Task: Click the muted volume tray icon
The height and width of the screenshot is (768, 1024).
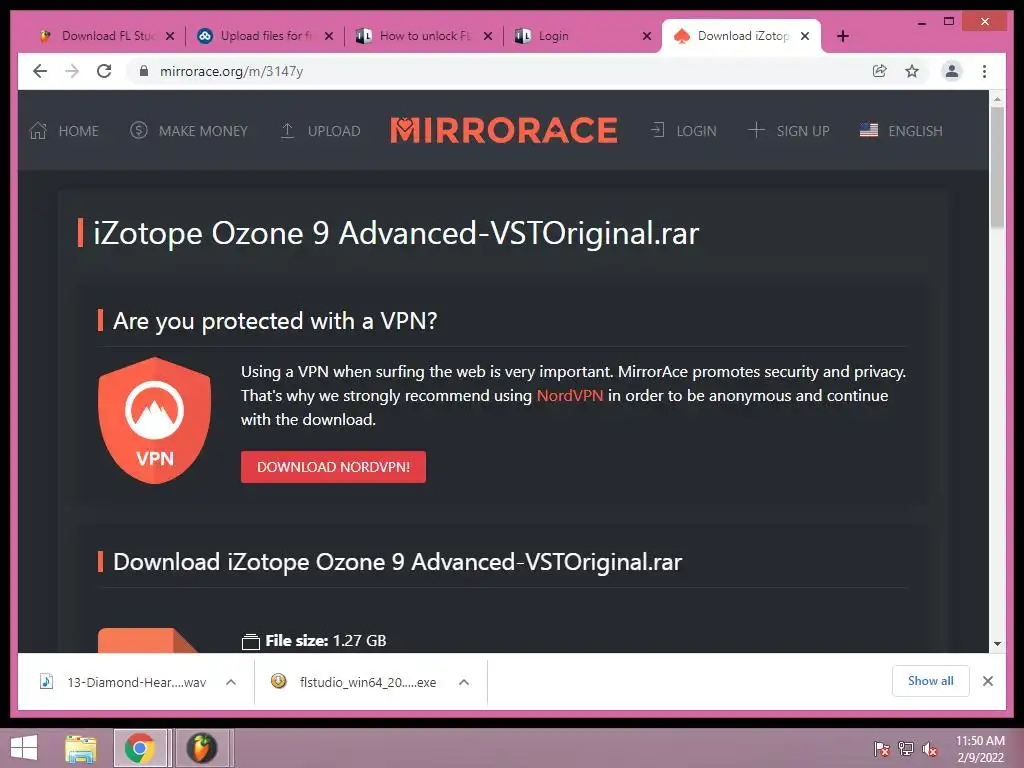Action: (x=930, y=749)
